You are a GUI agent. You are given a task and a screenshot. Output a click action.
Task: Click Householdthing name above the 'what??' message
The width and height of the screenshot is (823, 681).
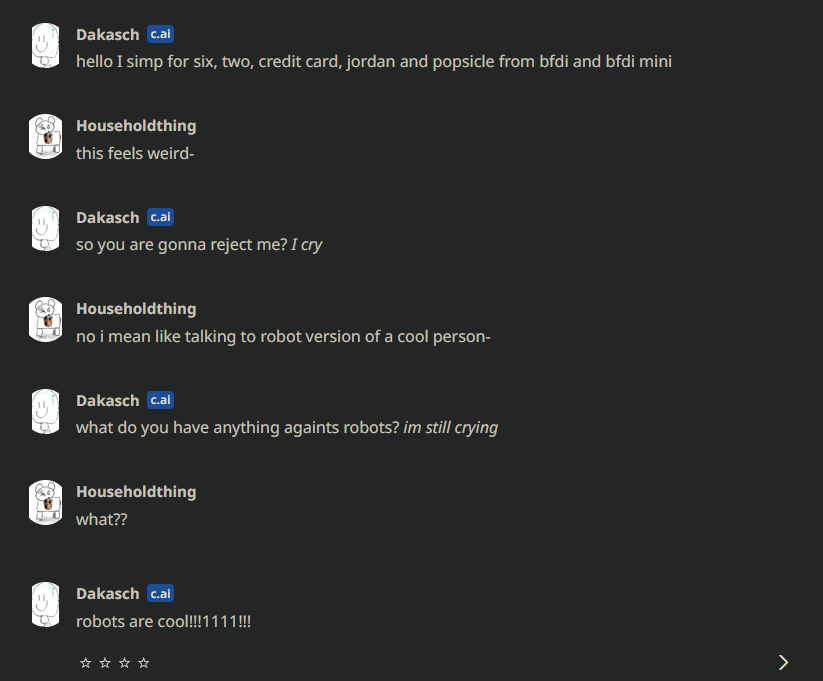[136, 492]
